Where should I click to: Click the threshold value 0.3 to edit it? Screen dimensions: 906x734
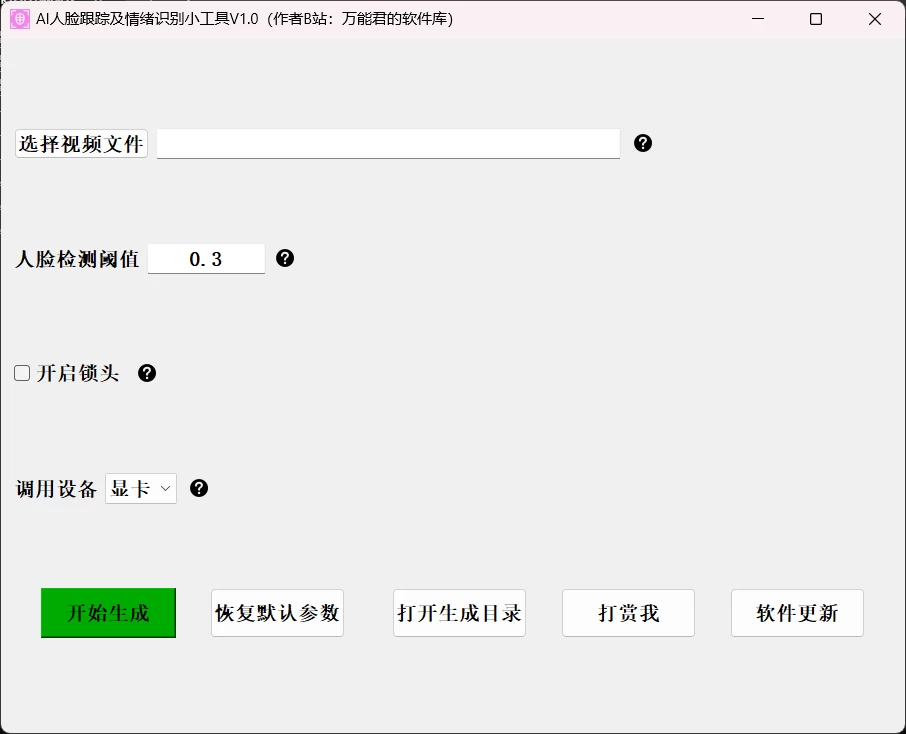(206, 258)
